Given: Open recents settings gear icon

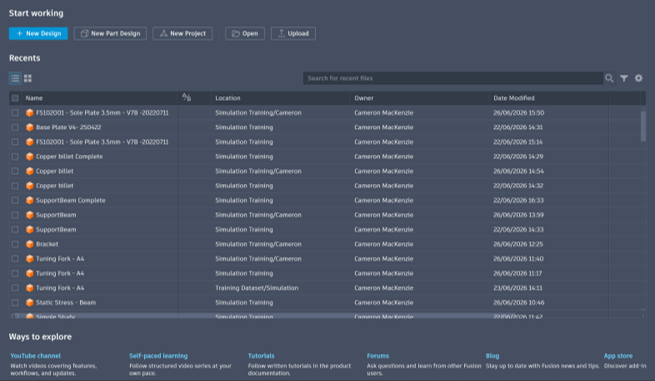Looking at the screenshot, I should 639,78.
